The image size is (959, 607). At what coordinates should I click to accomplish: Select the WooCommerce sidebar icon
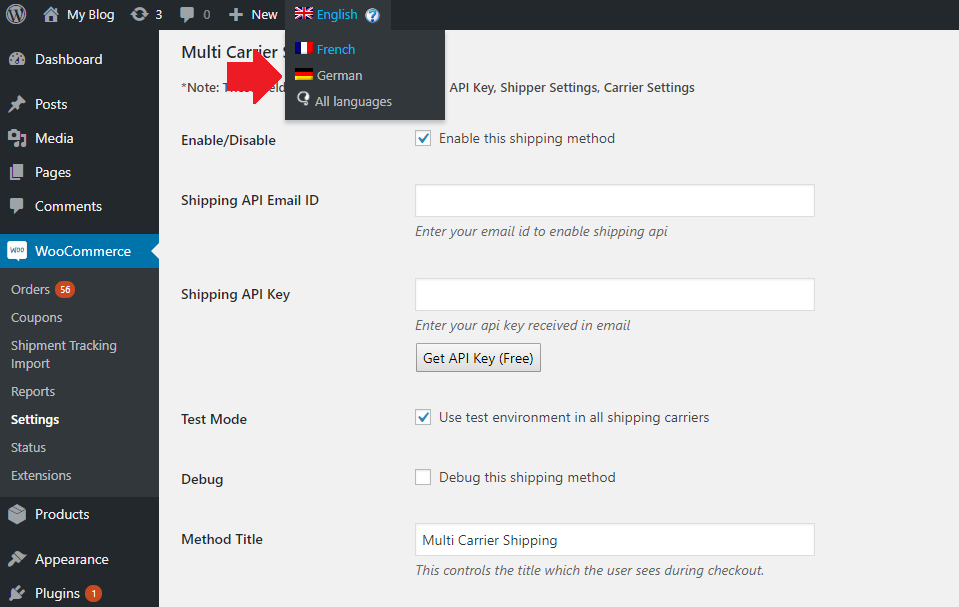pos(18,250)
